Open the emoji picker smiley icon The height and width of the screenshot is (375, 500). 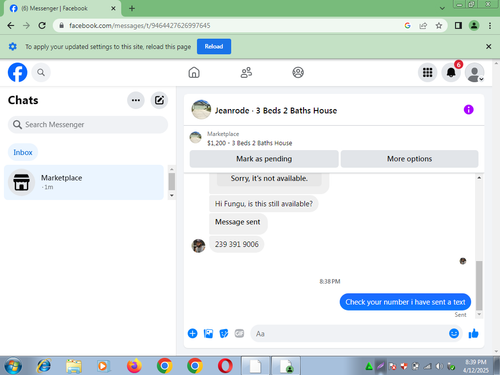[454, 333]
